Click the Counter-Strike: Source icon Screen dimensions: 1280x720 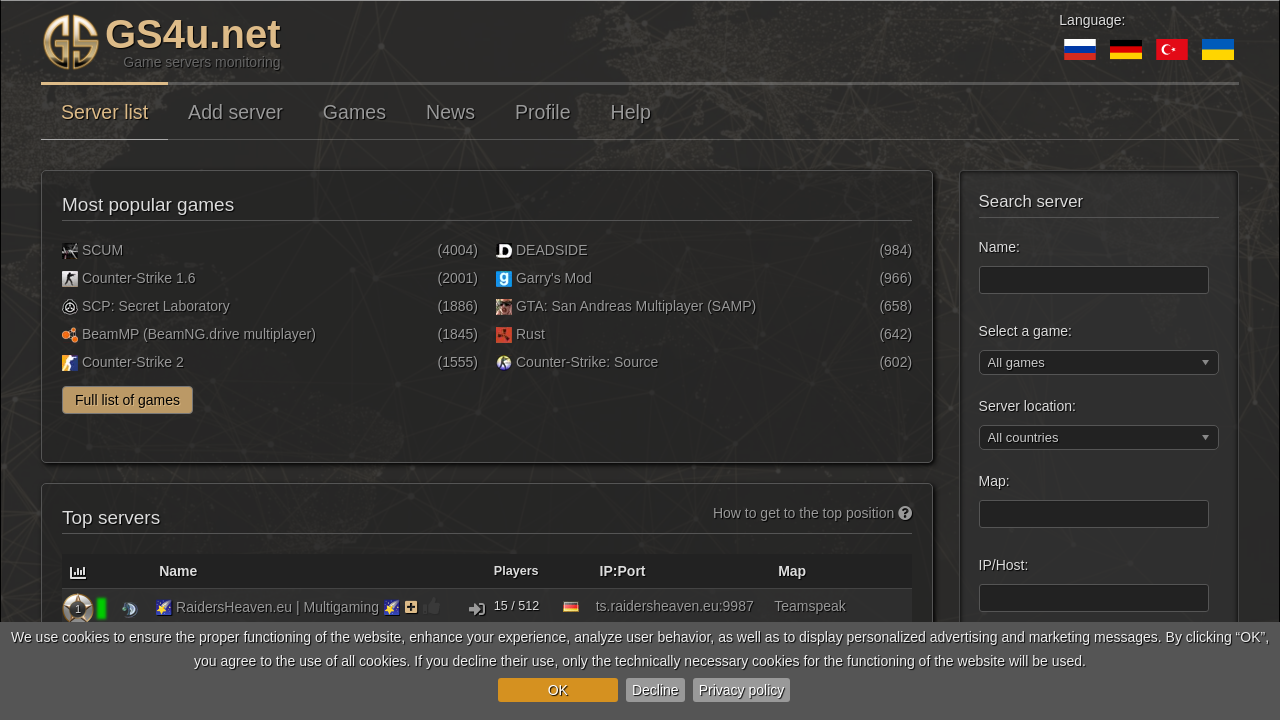(x=504, y=363)
